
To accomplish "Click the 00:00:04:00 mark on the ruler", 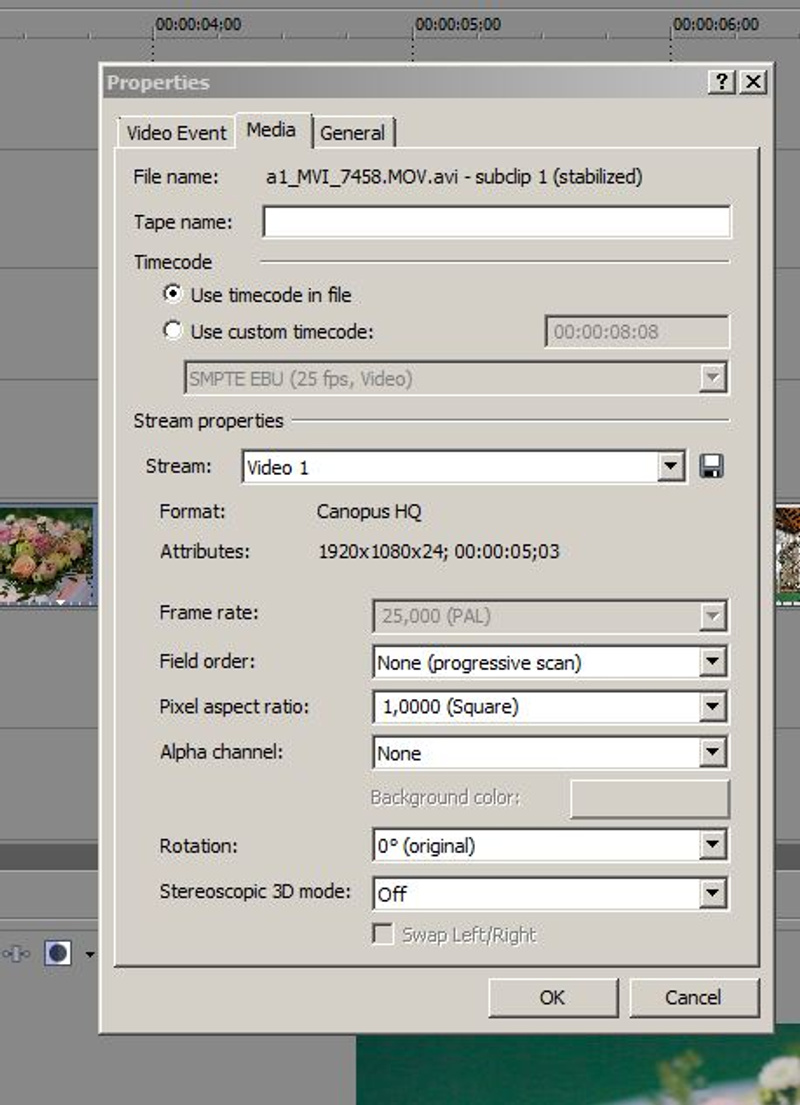I will [198, 25].
